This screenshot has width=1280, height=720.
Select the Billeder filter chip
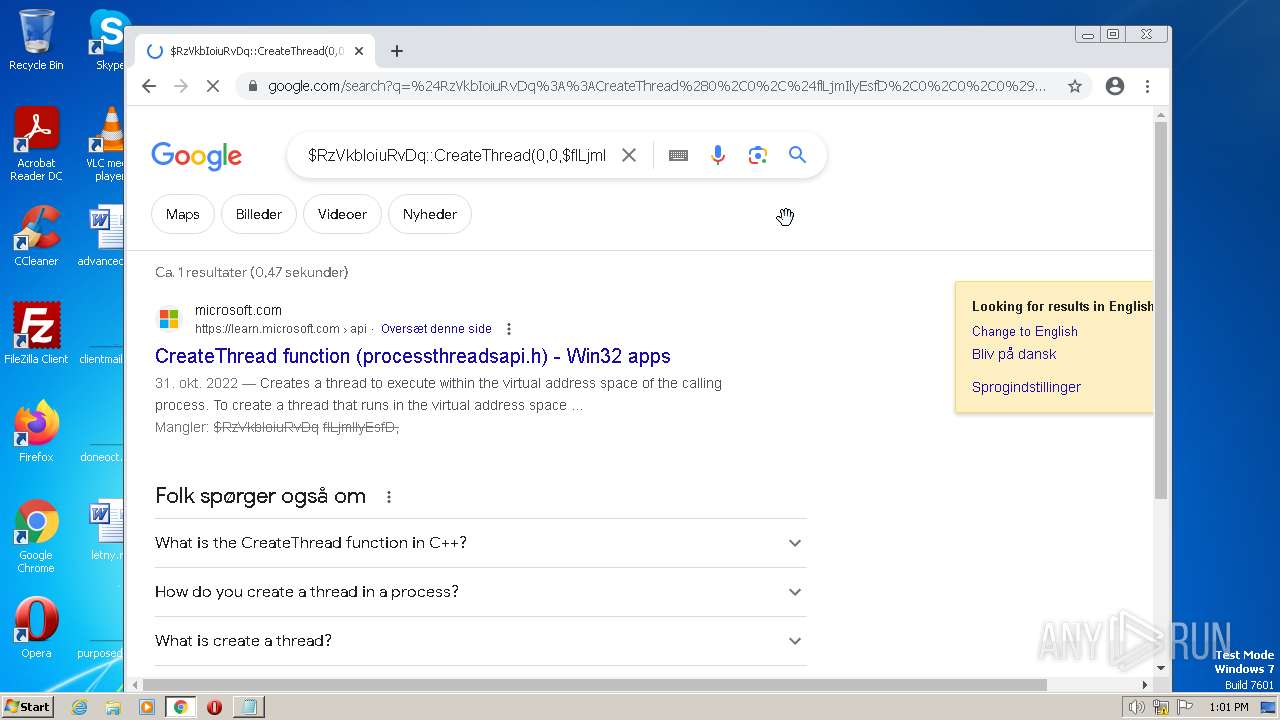[x=259, y=214]
